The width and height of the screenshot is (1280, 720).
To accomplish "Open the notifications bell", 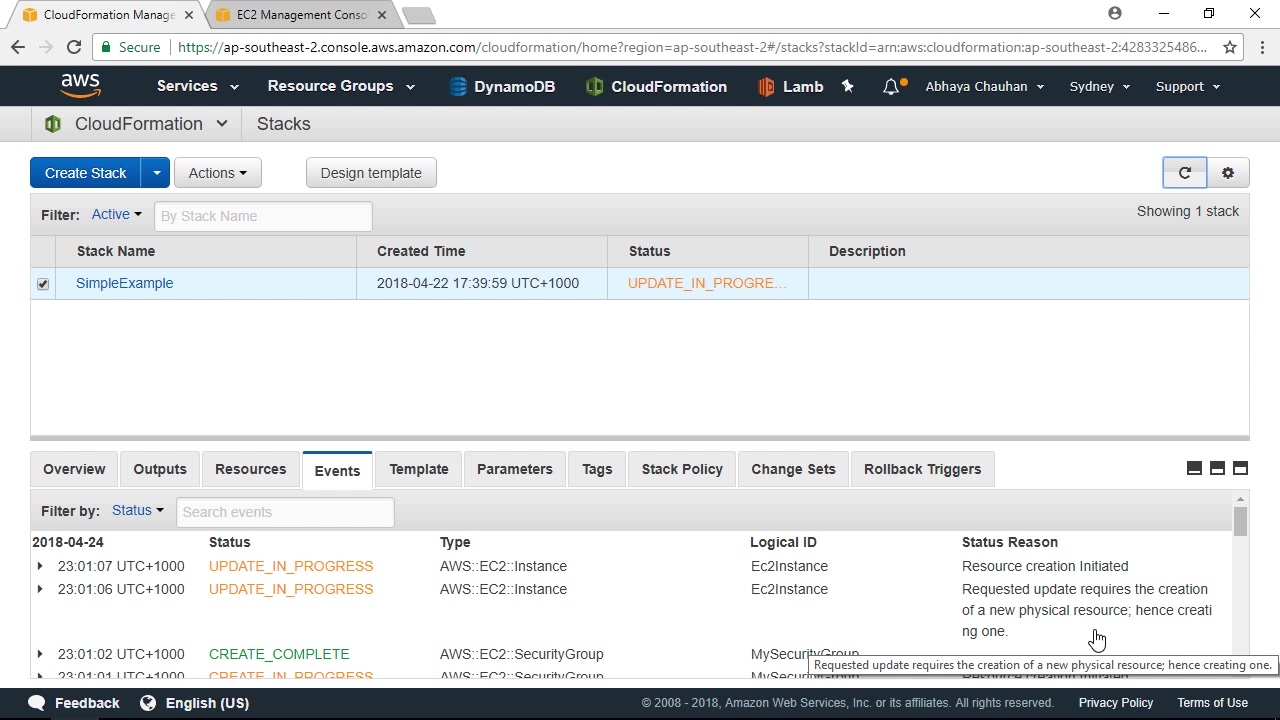I will click(891, 87).
